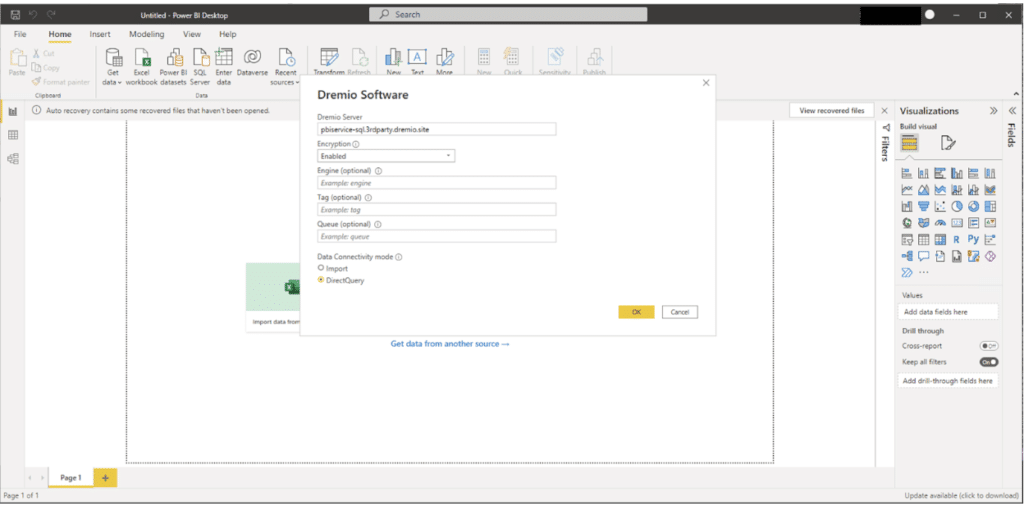Switch to Model view in sidebar
The width and height of the screenshot is (1024, 506).
click(x=12, y=159)
